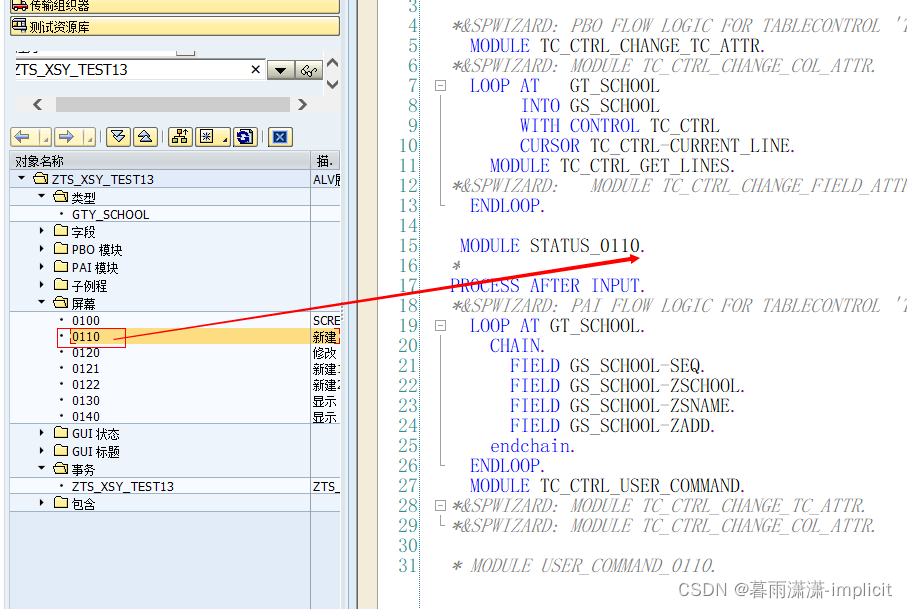
Task: Expand the PBO 模块 folder
Action: 41,249
